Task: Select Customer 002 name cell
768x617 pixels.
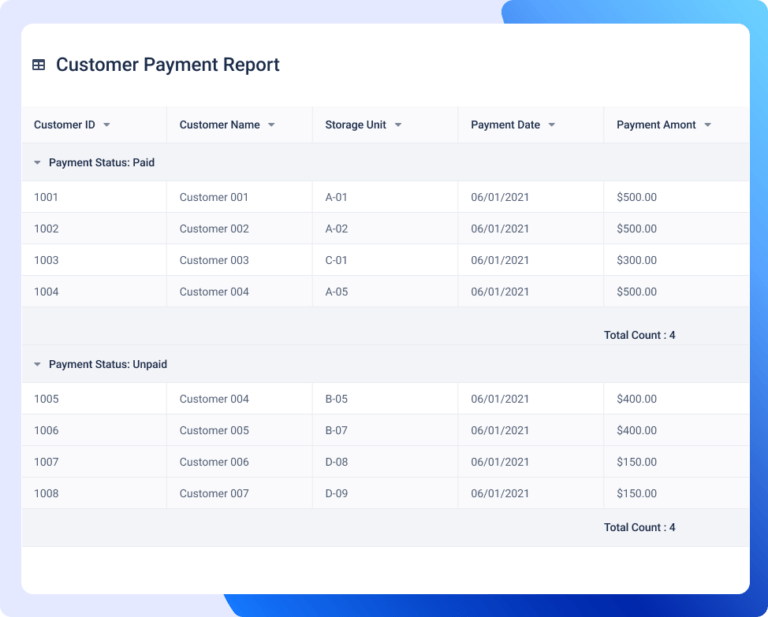Action: (240, 229)
